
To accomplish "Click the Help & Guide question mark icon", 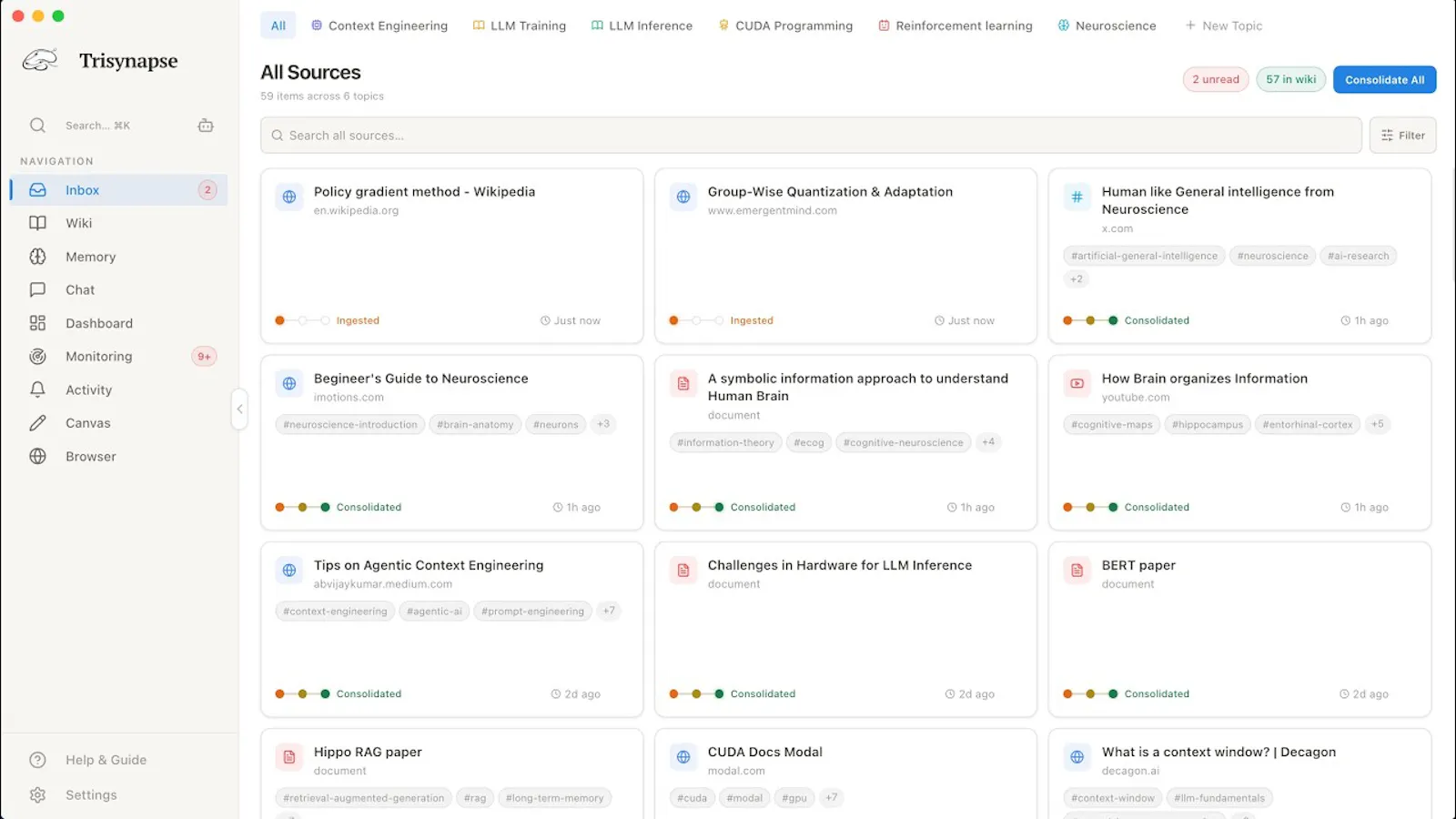I will pyautogui.click(x=37, y=760).
